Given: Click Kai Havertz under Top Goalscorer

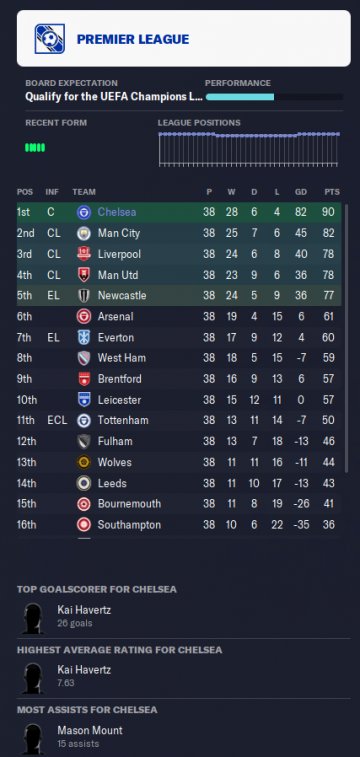Looking at the screenshot, I should tap(84, 610).
